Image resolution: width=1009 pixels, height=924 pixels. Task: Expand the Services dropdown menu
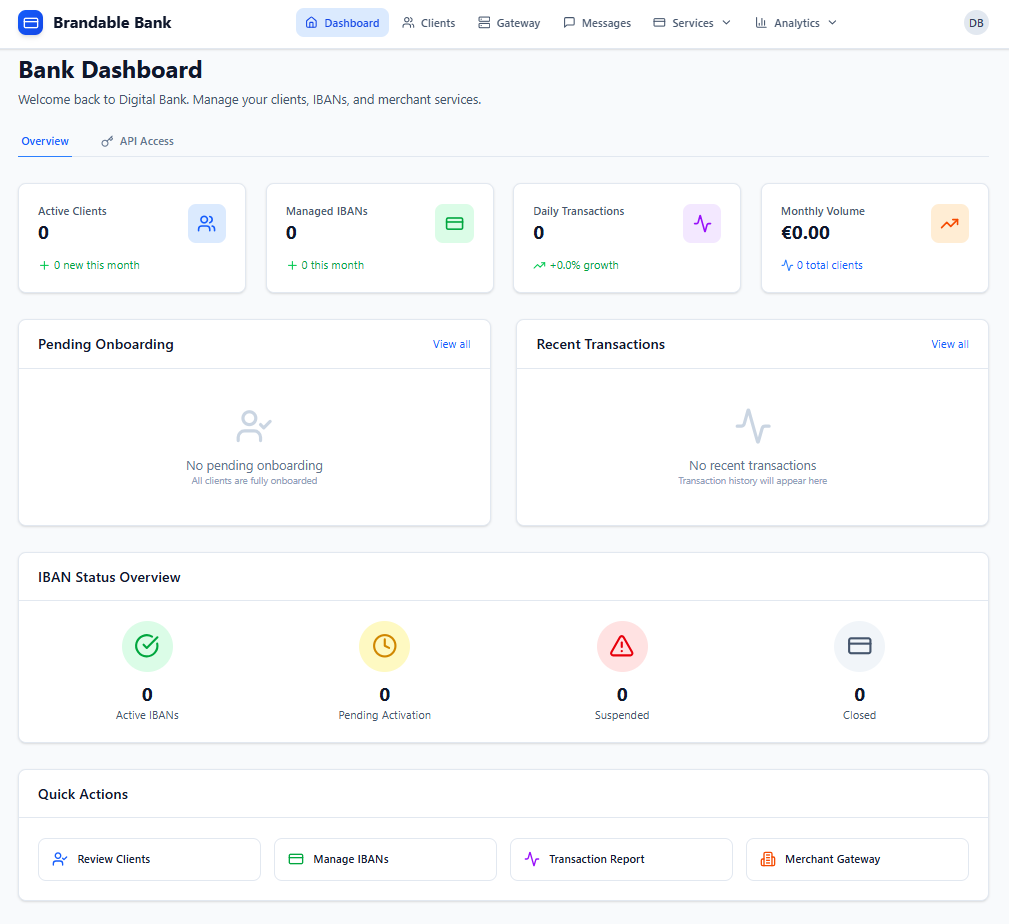pos(692,23)
